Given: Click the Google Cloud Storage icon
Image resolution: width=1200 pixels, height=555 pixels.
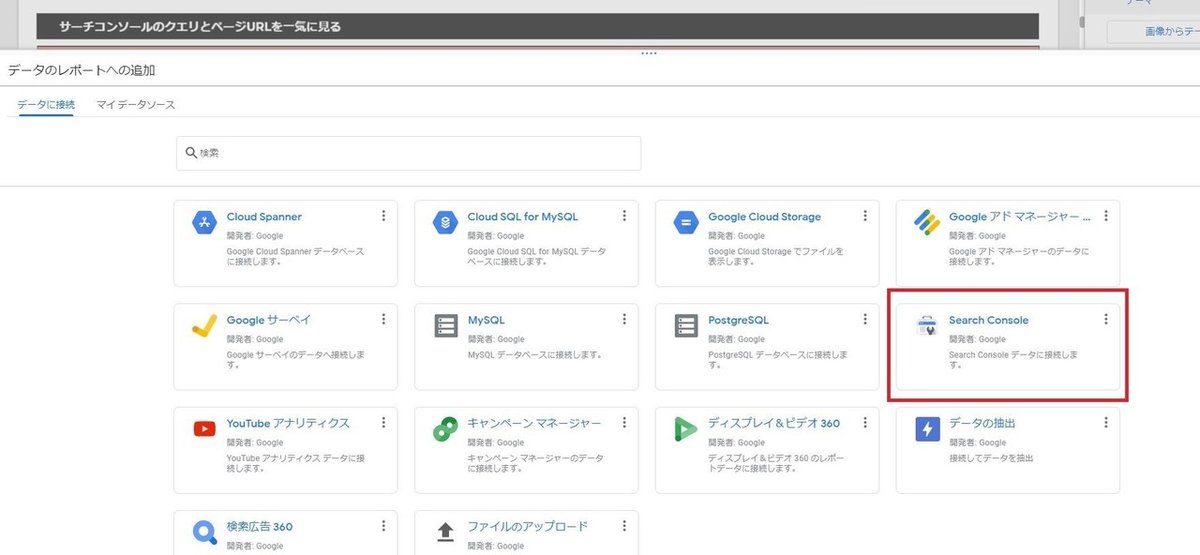Looking at the screenshot, I should [x=686, y=223].
